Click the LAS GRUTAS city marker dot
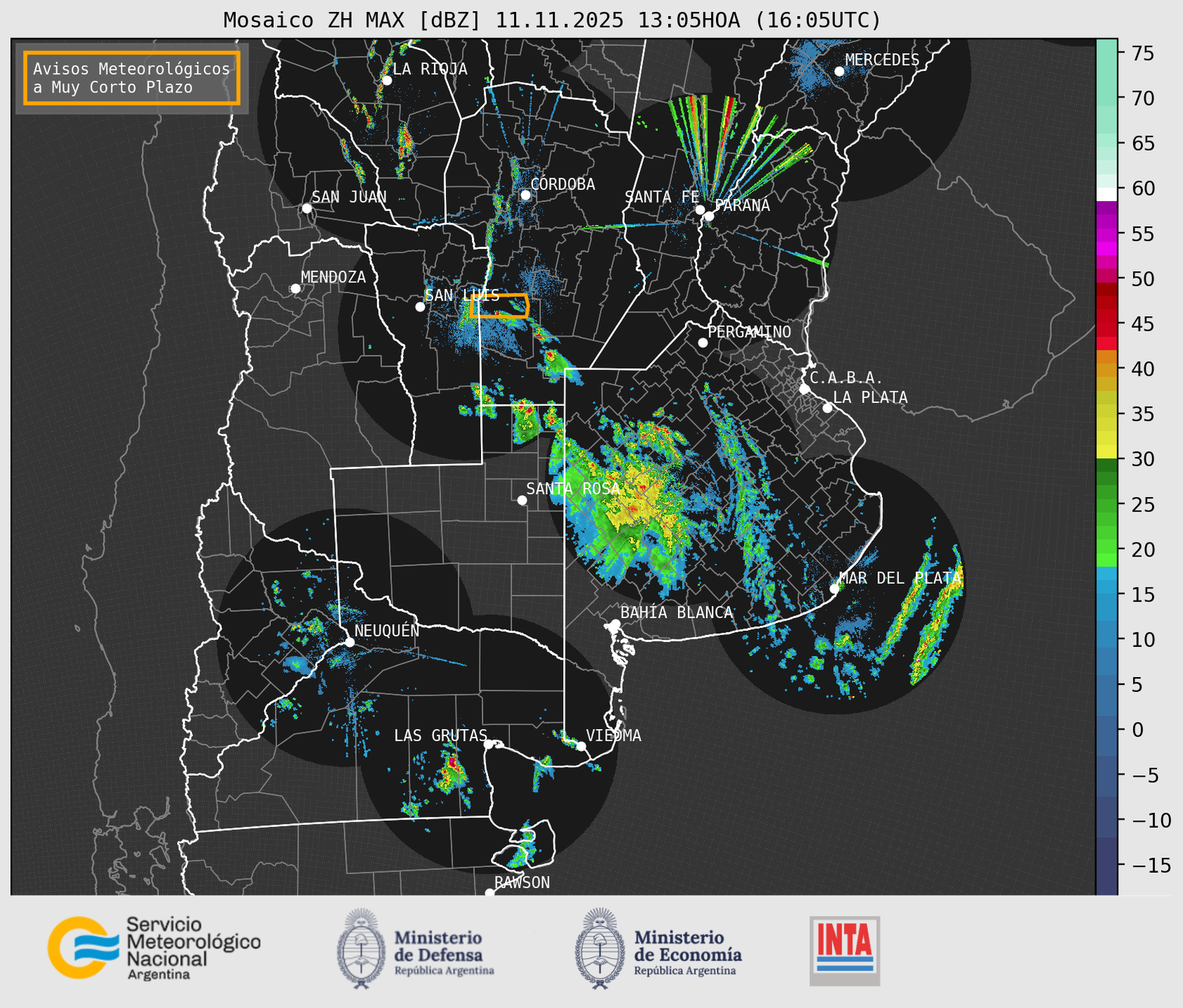1183x1008 pixels. coord(489,744)
